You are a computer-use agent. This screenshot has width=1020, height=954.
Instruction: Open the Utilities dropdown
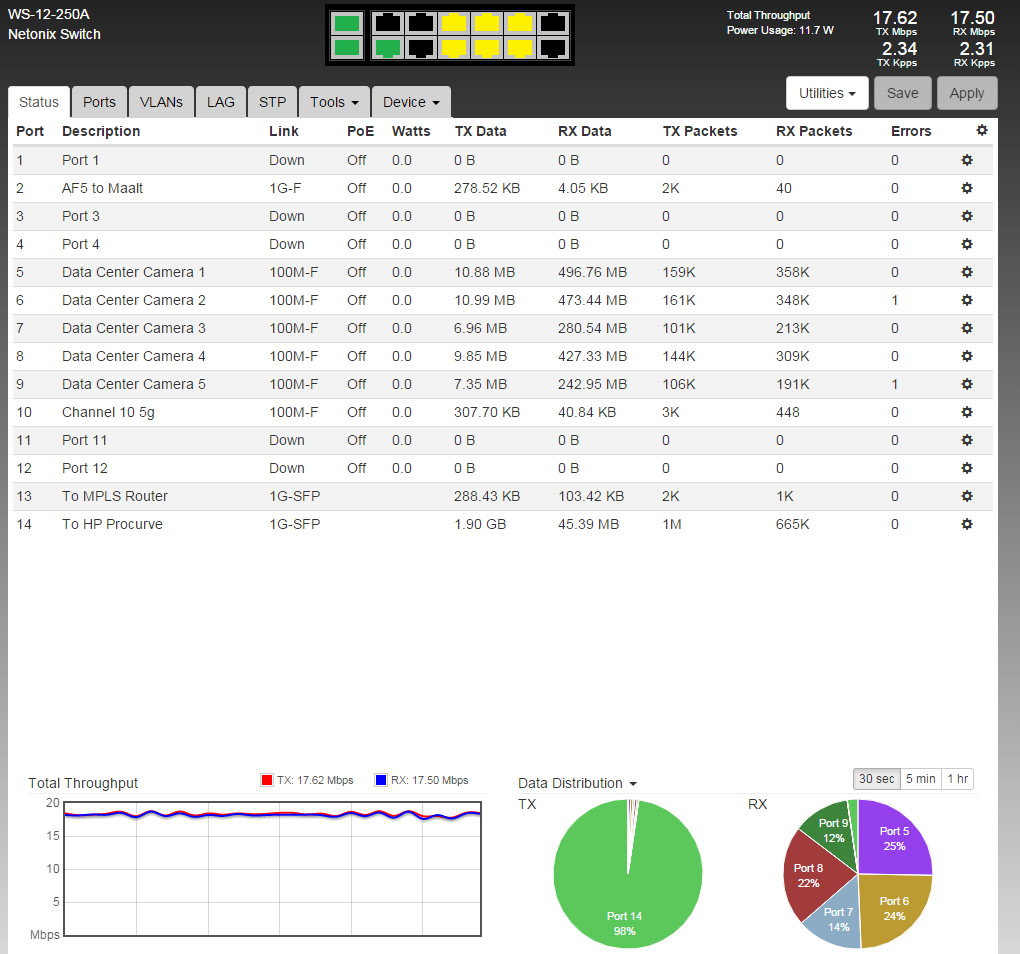pos(827,93)
